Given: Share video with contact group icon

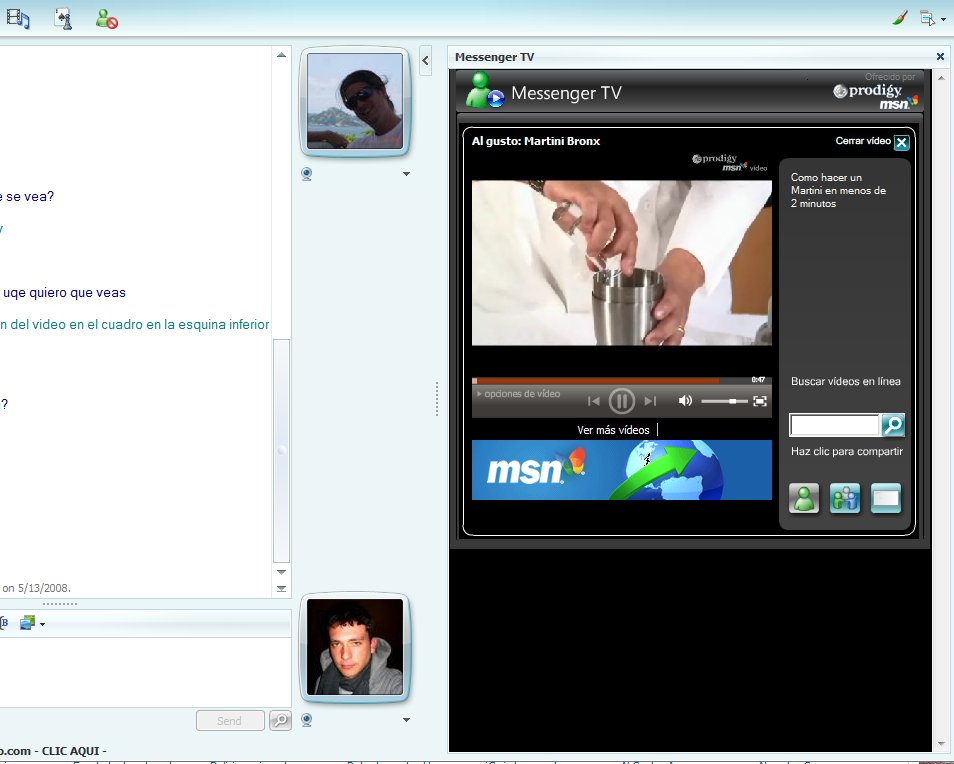Looking at the screenshot, I should [x=845, y=498].
